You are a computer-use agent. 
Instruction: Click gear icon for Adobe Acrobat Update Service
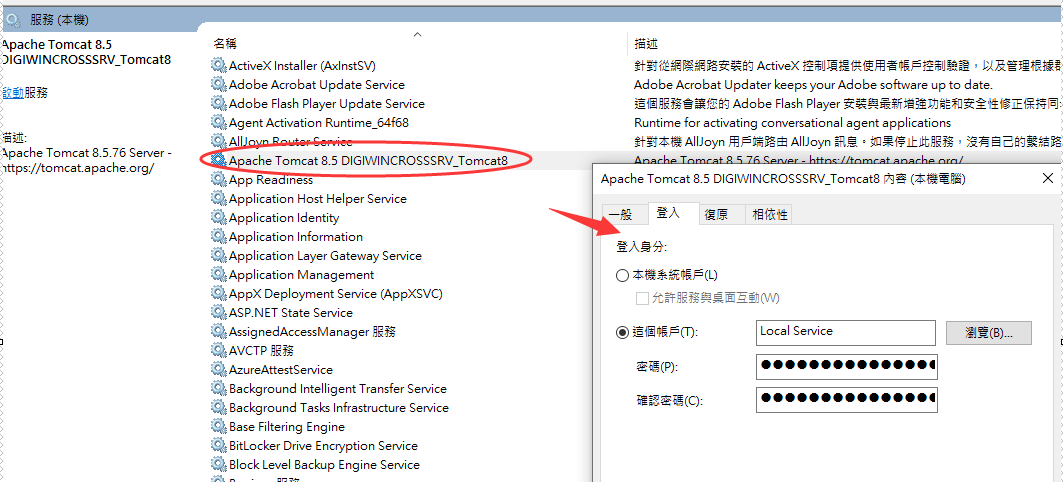pos(219,85)
